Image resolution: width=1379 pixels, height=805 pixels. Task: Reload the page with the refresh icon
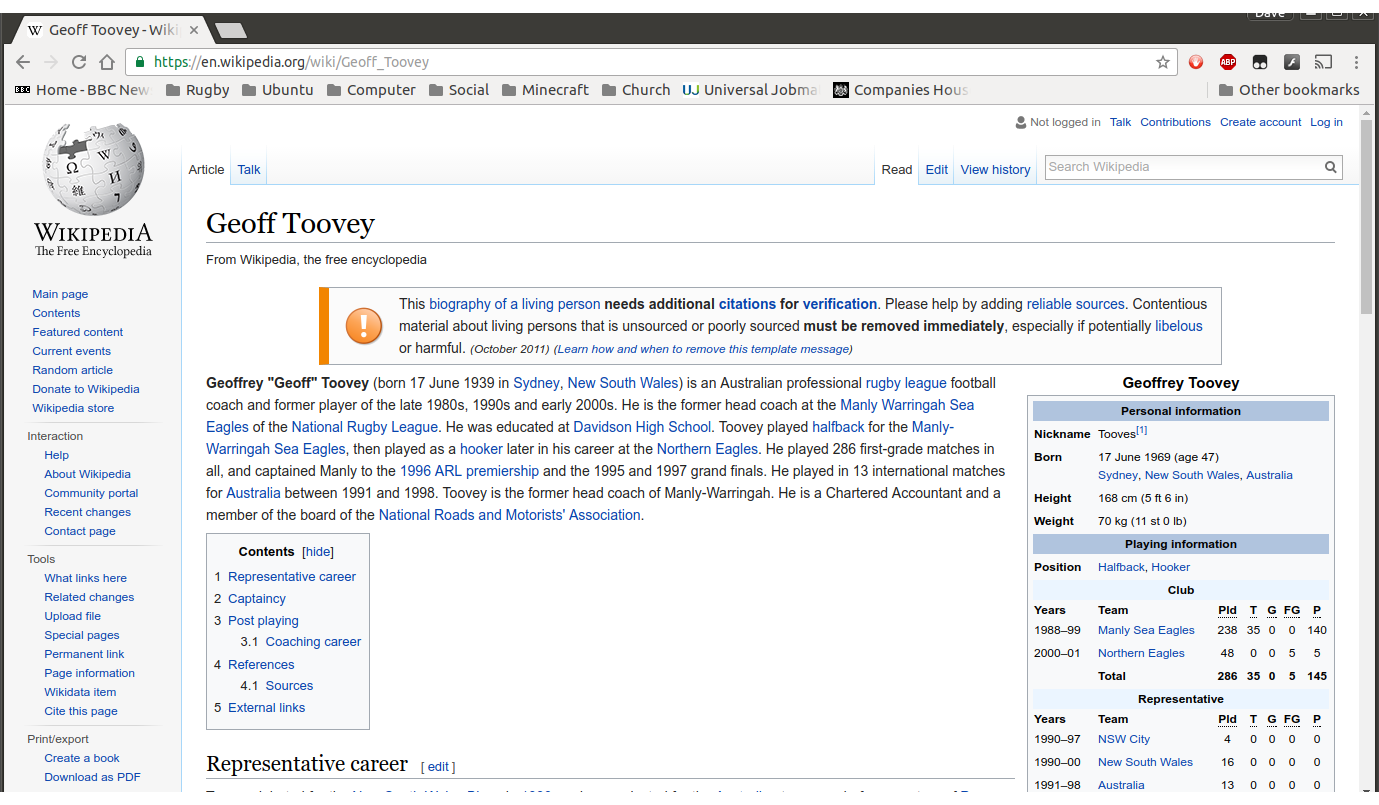click(x=79, y=62)
